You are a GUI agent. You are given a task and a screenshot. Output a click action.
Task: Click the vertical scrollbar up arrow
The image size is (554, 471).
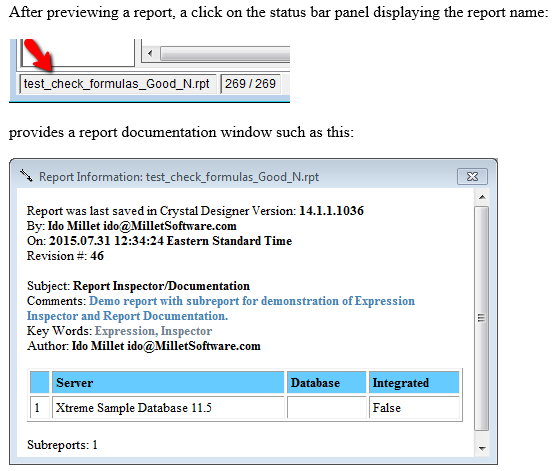pyautogui.click(x=482, y=197)
